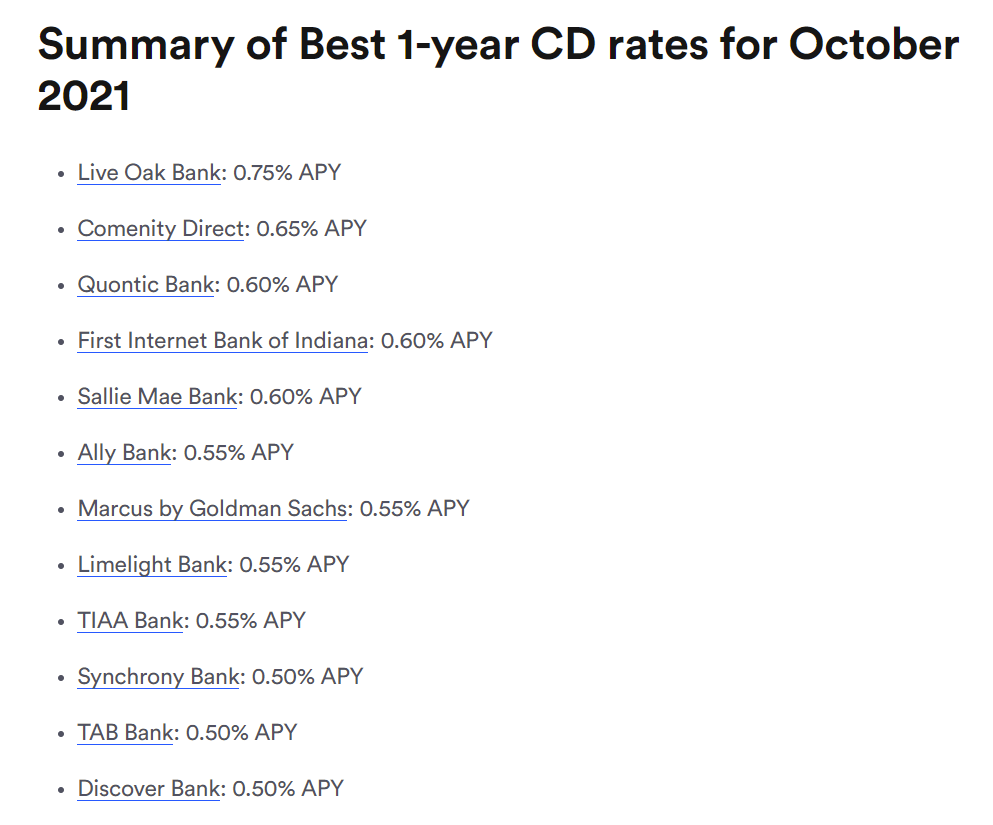The width and height of the screenshot is (993, 825).
Task: Click the Discover Bank link
Action: click(x=149, y=789)
